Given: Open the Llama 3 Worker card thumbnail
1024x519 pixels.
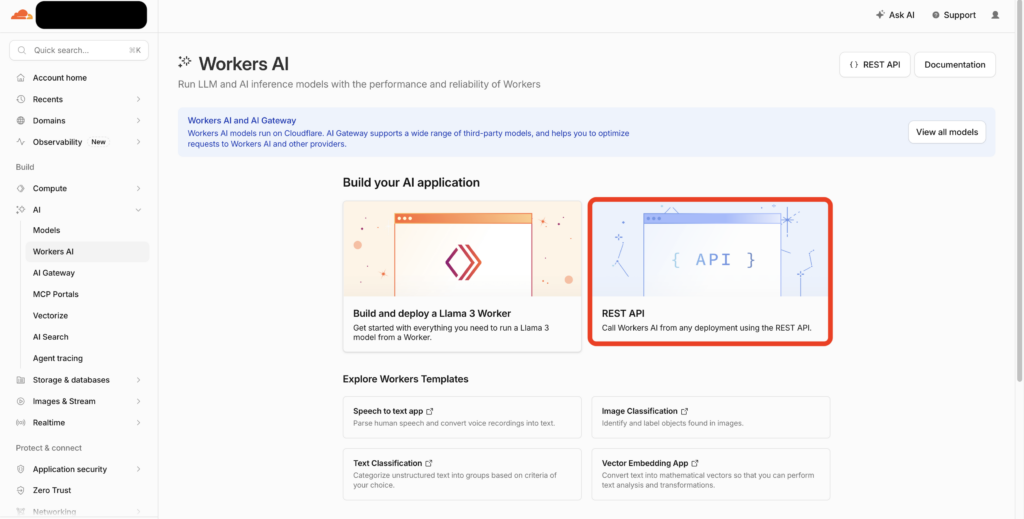Looking at the screenshot, I should coord(462,249).
